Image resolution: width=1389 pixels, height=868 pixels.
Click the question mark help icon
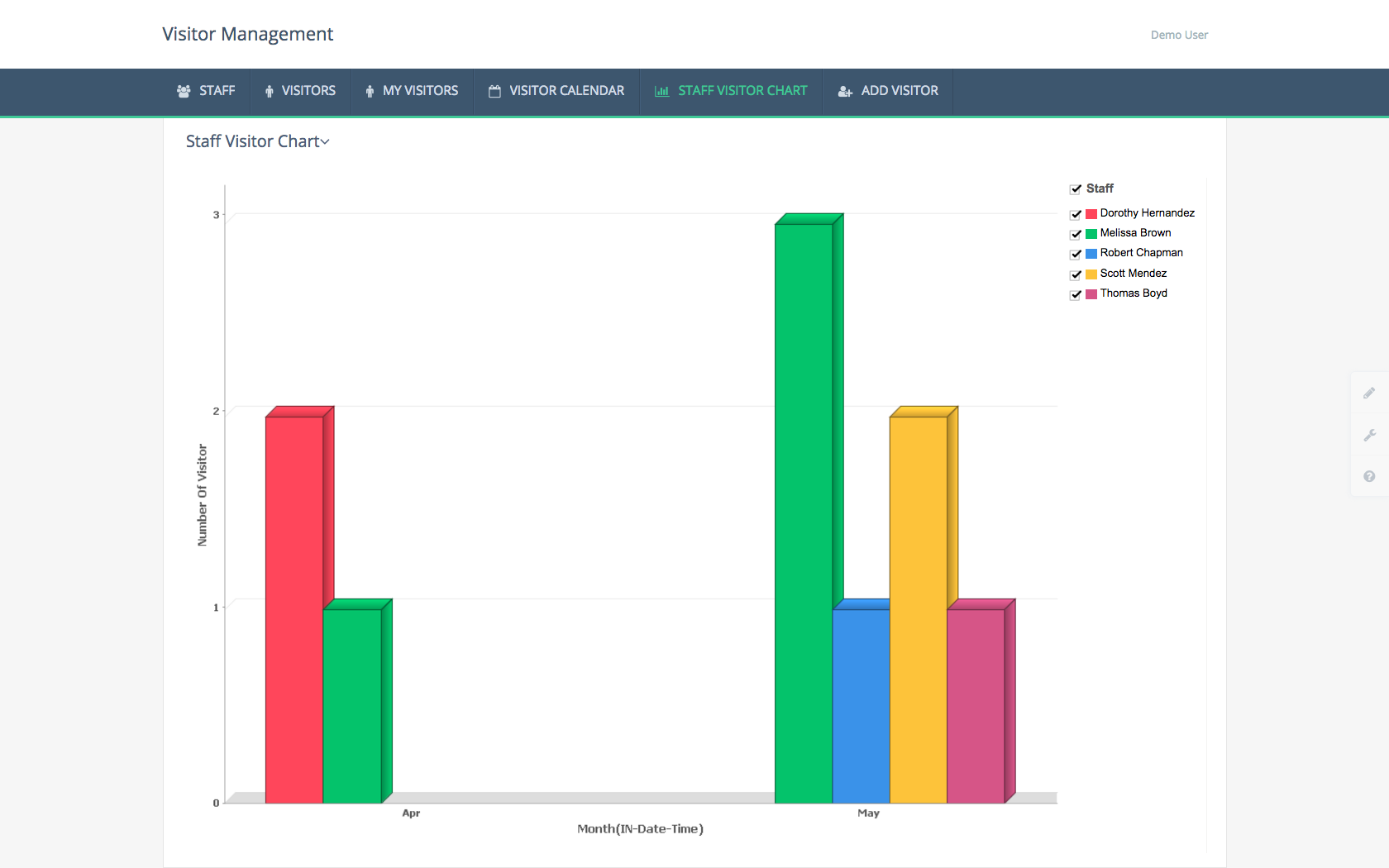click(x=1369, y=476)
